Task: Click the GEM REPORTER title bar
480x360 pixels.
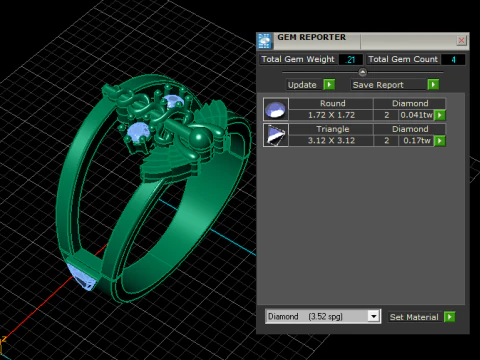Action: click(x=363, y=41)
